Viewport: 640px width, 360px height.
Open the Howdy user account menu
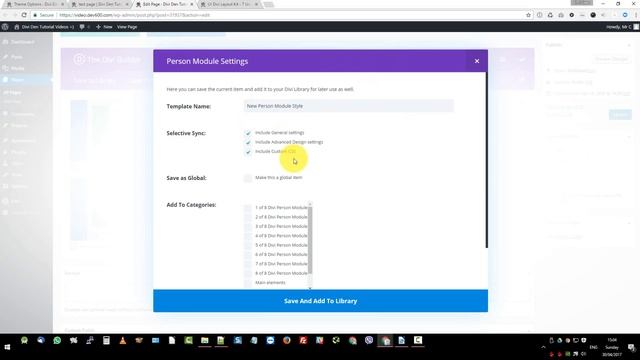coord(622,27)
